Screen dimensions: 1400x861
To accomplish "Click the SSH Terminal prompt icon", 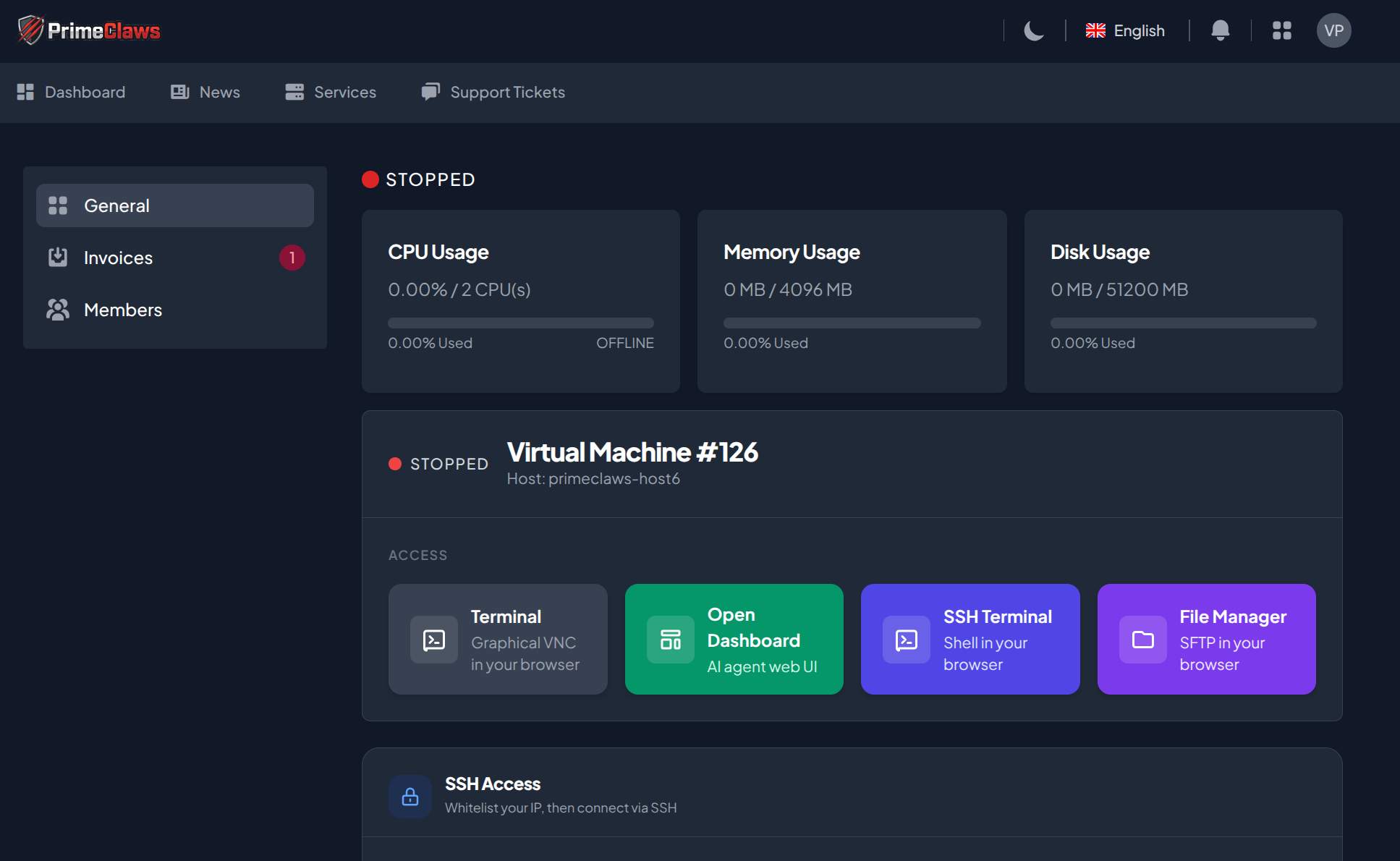I will point(907,640).
